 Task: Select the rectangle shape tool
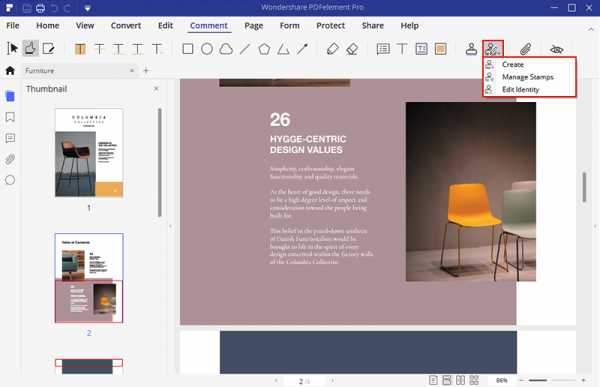click(188, 49)
